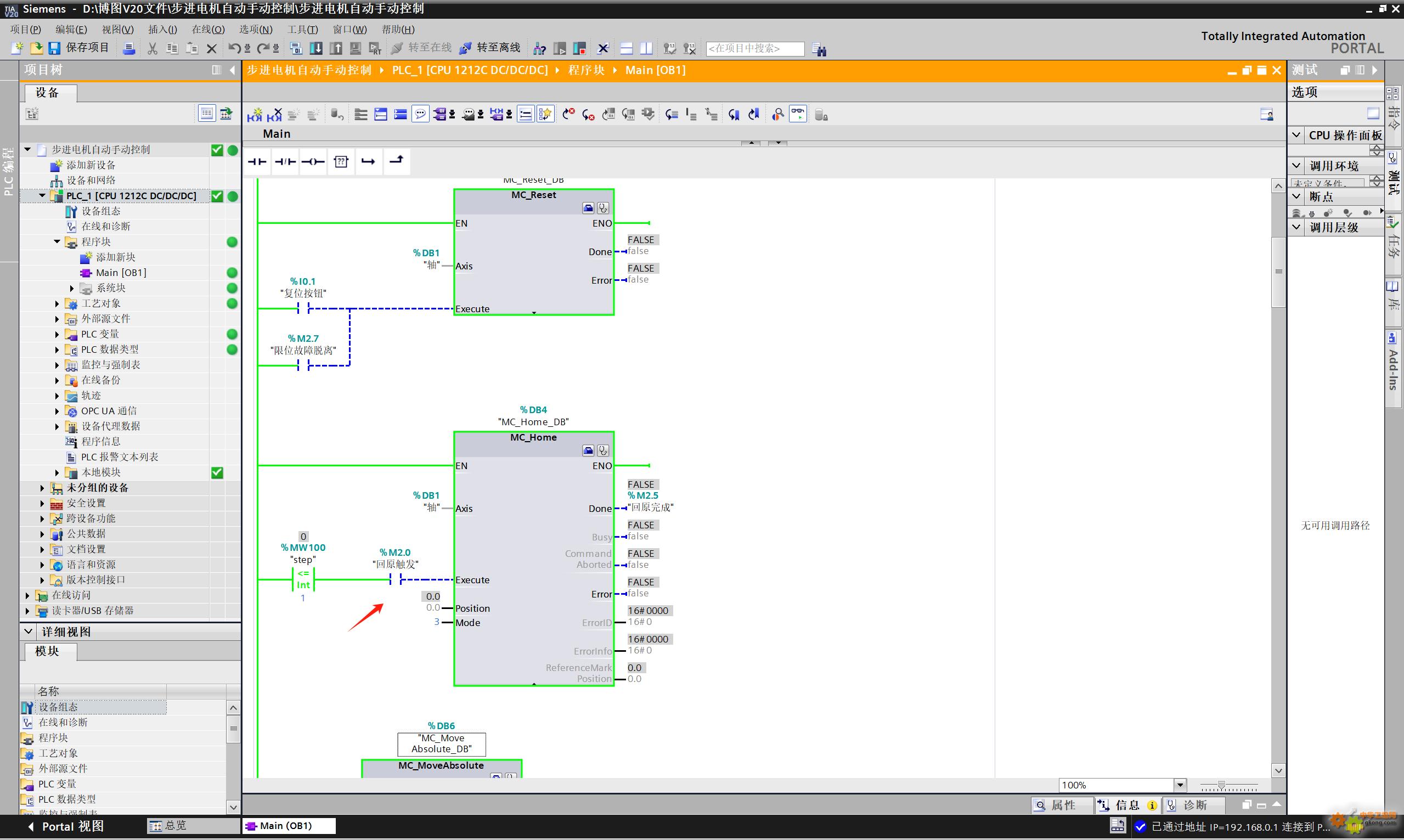The width and height of the screenshot is (1404, 840).
Task: Insert a normally open contact
Action: tap(257, 162)
